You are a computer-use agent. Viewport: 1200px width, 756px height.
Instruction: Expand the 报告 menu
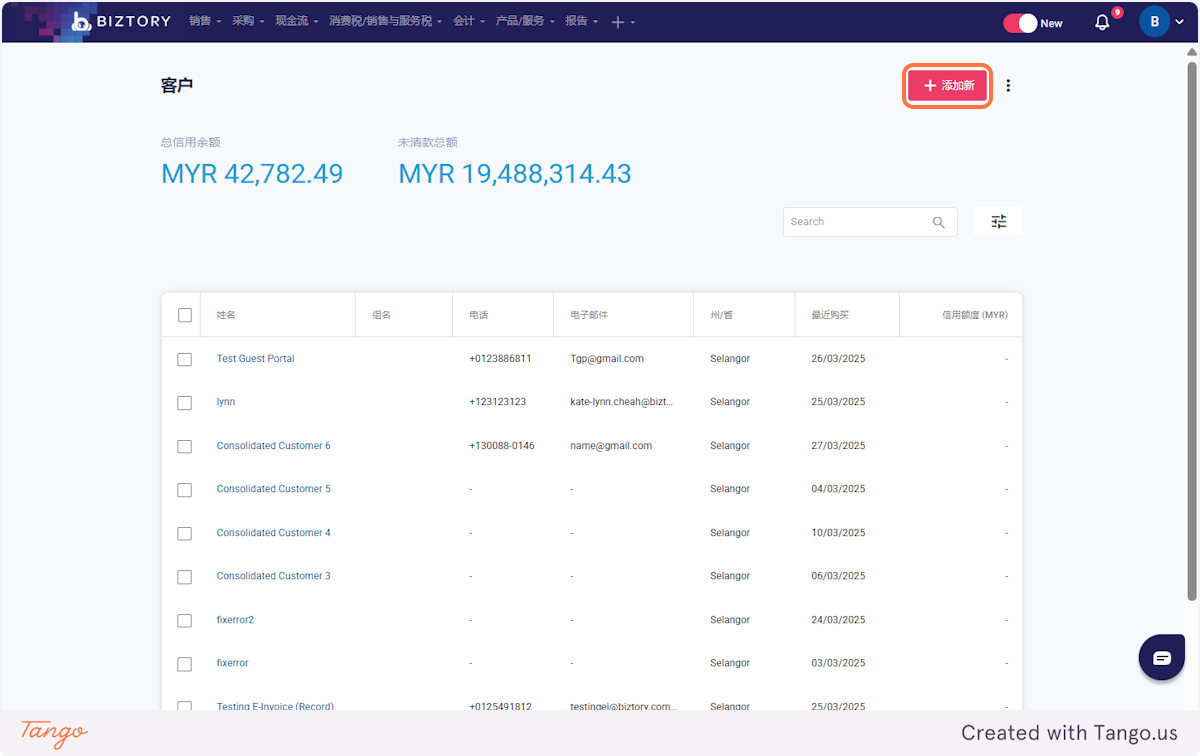click(582, 21)
